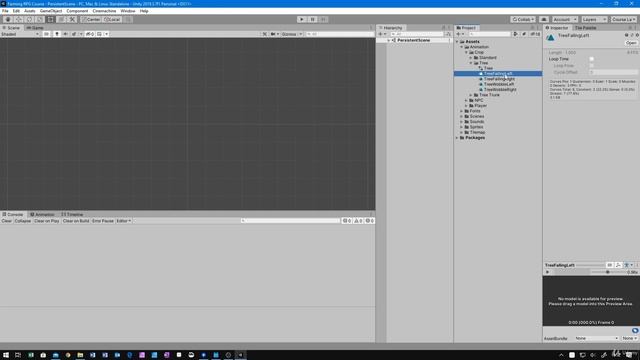Image resolution: width=640 pixels, height=360 pixels.
Task: Select TreeWobbleLeft animation clip
Action: pyautogui.click(x=499, y=84)
